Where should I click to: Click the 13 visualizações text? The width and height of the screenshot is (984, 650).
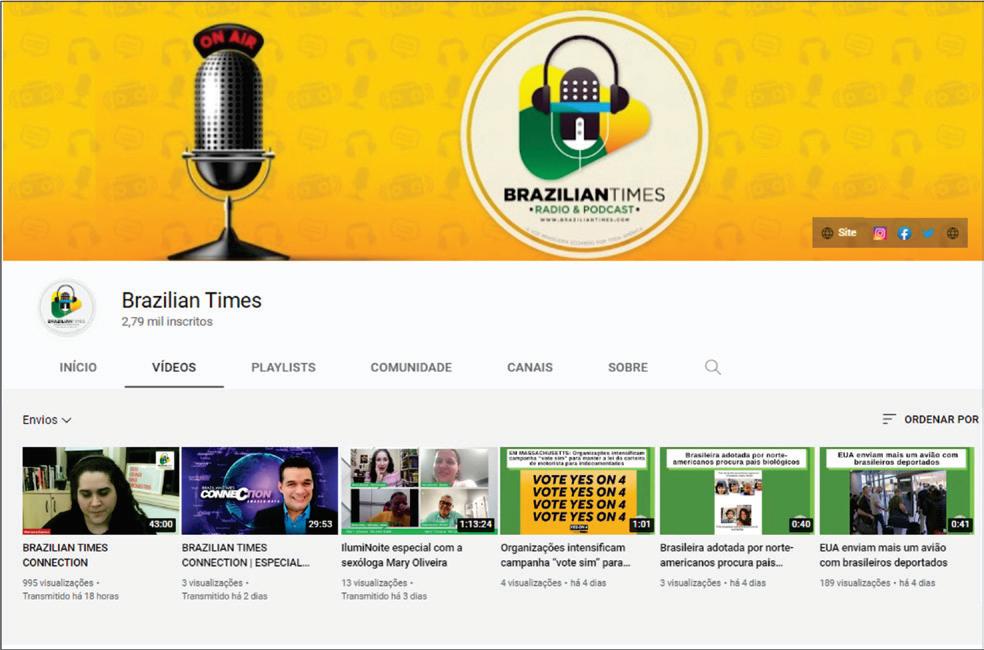pos(375,583)
